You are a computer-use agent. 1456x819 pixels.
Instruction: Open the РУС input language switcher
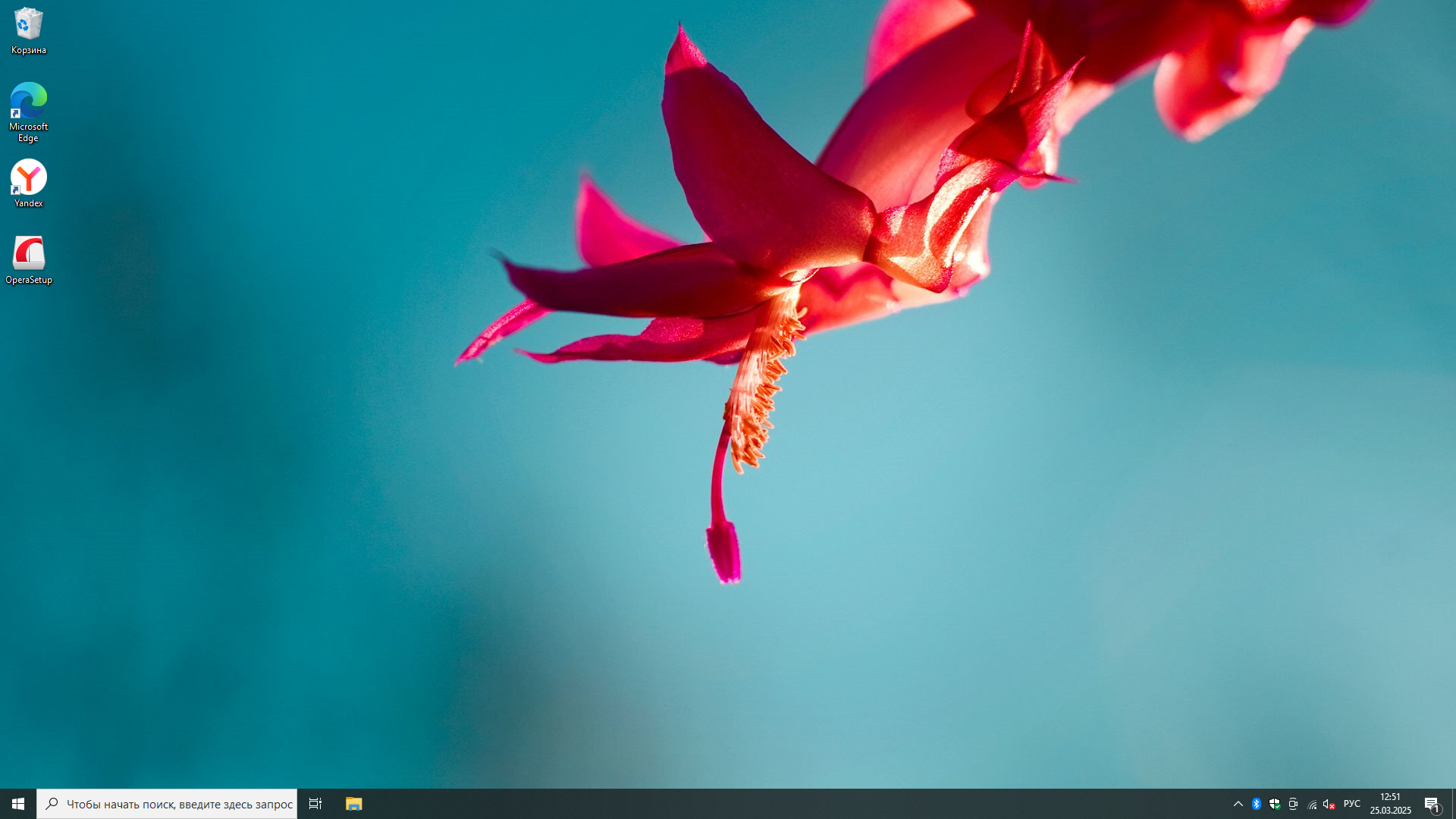[1351, 804]
